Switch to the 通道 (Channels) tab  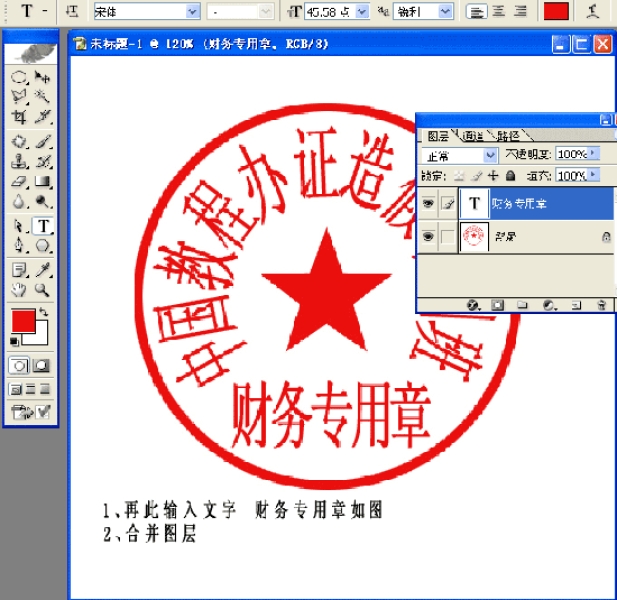(x=473, y=136)
